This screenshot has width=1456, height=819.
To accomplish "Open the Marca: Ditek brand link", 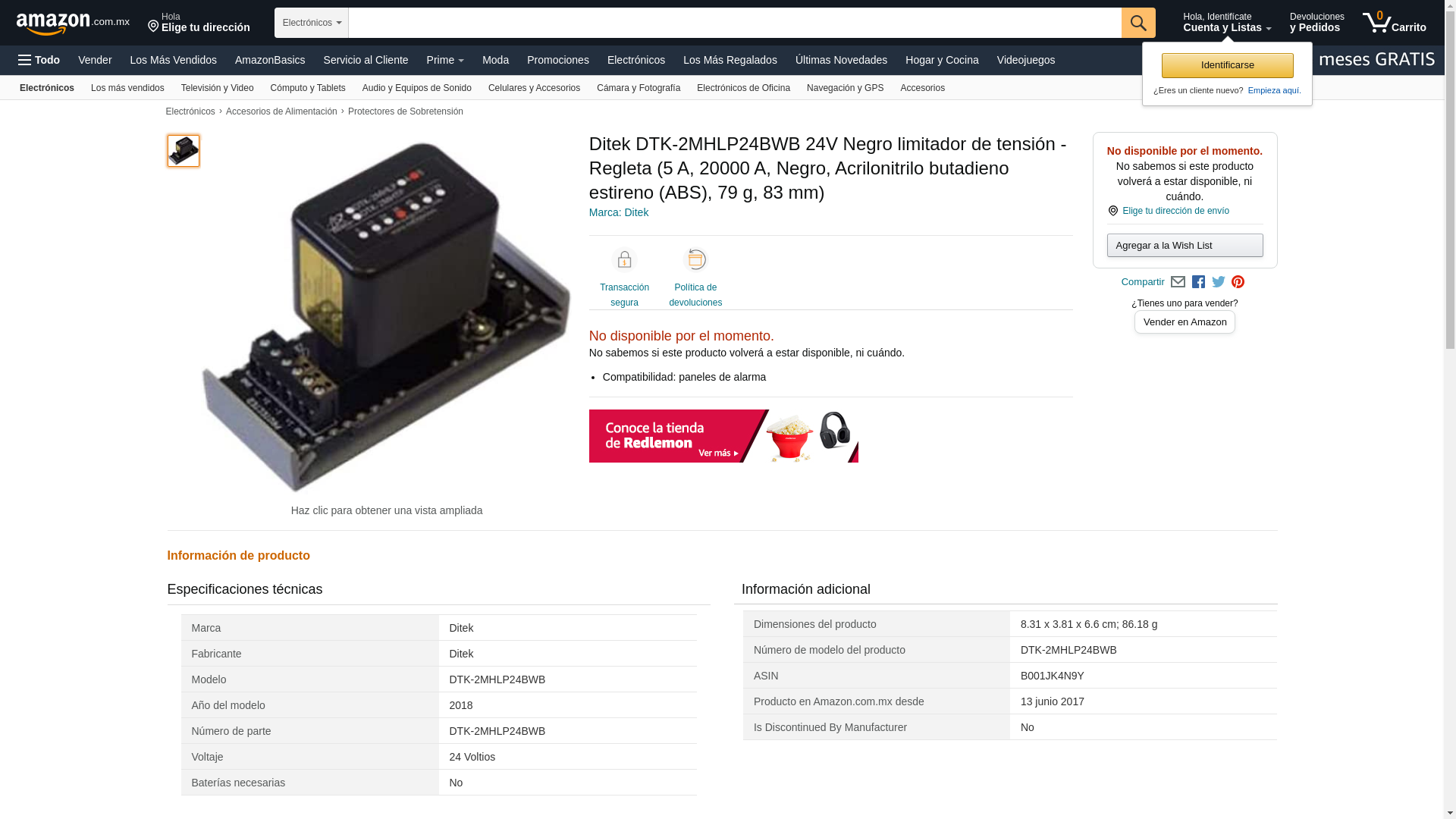I will pos(619,212).
